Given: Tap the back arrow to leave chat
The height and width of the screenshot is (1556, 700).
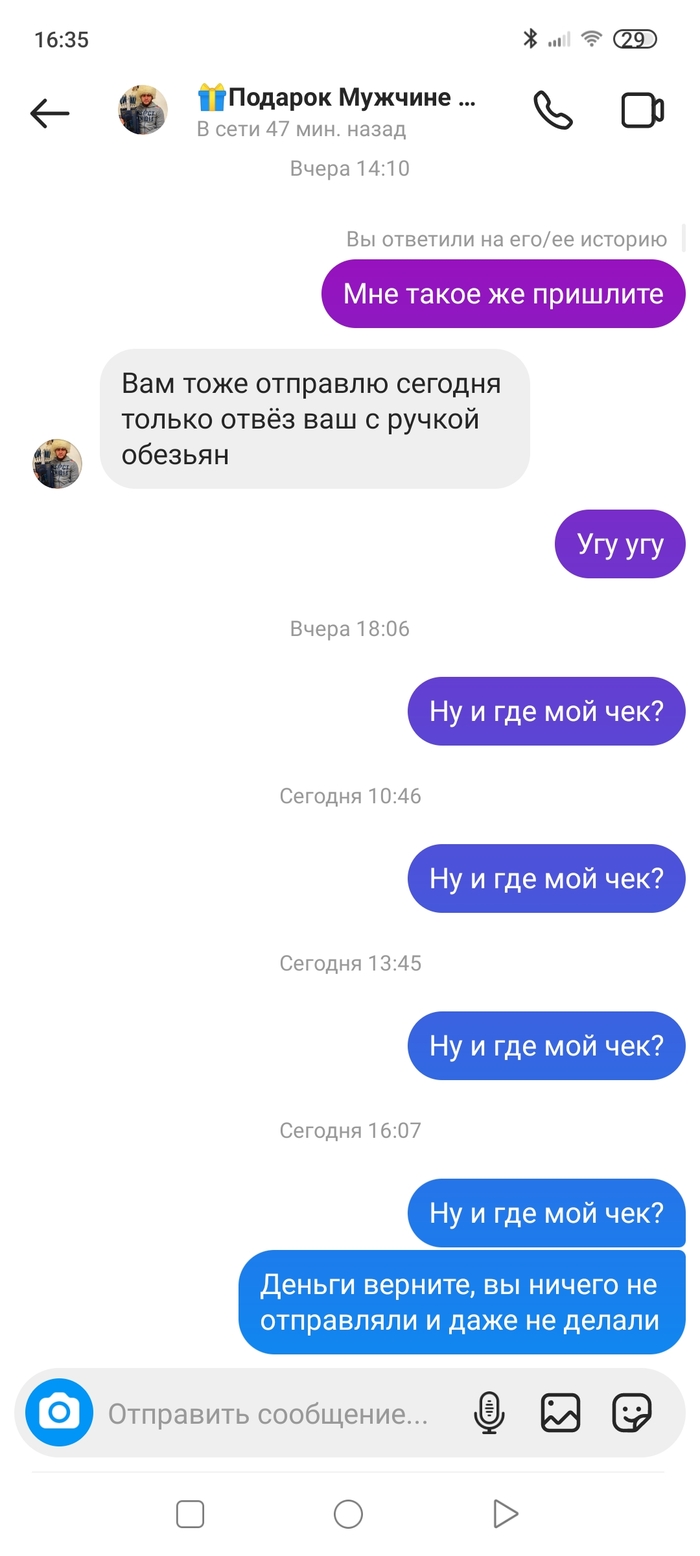Looking at the screenshot, I should pos(50,113).
